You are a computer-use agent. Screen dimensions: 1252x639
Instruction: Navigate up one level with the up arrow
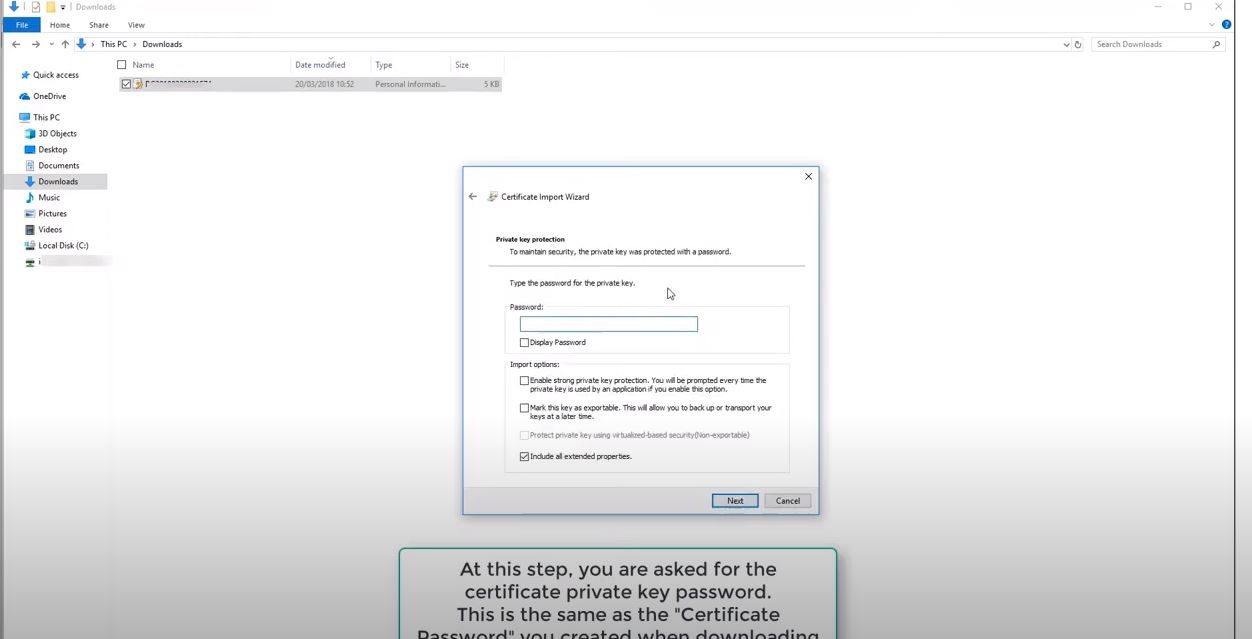(x=65, y=44)
